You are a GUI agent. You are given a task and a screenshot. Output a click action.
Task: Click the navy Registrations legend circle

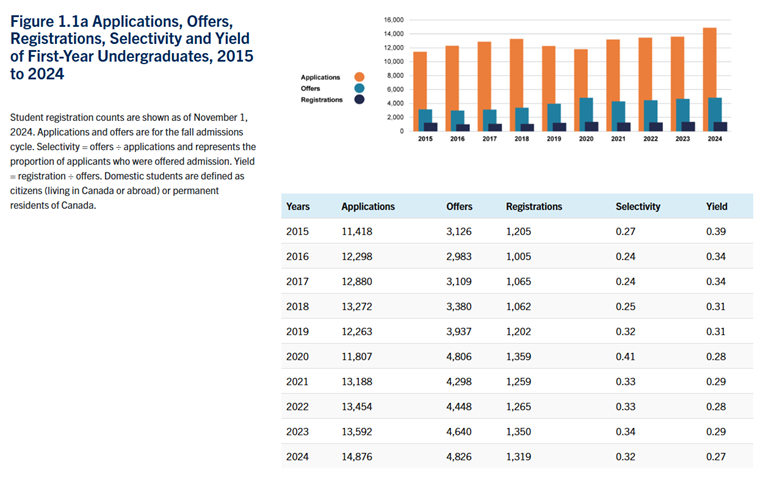pyautogui.click(x=359, y=99)
